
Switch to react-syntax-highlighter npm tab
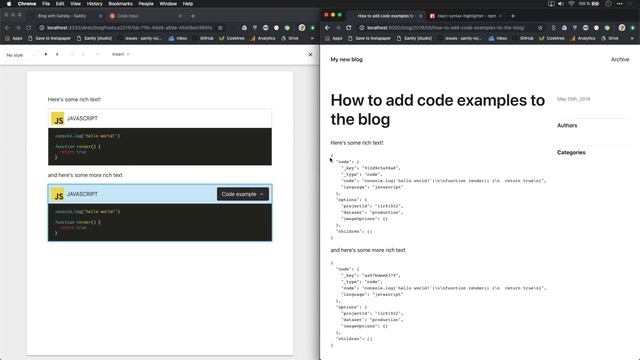click(x=466, y=16)
